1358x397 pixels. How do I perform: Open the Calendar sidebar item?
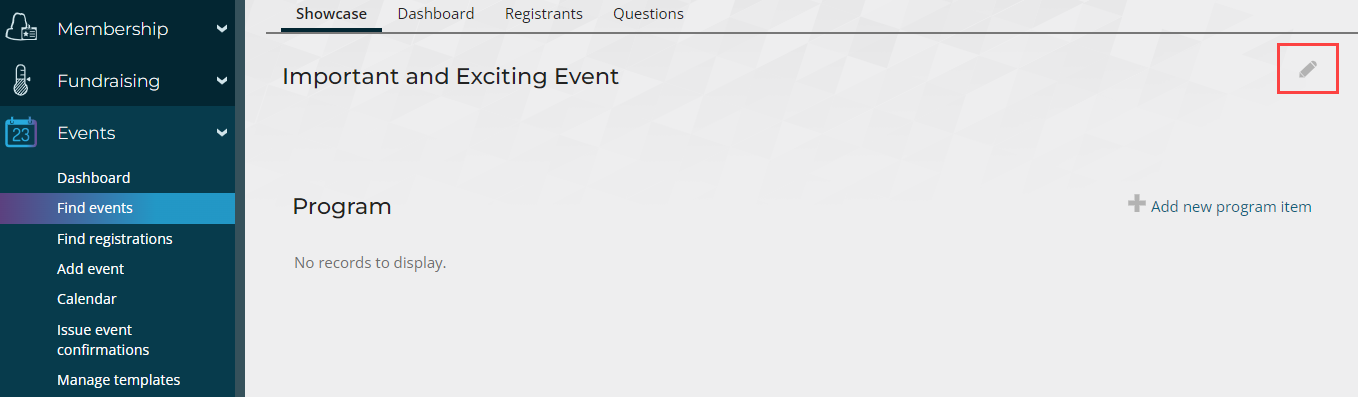87,299
